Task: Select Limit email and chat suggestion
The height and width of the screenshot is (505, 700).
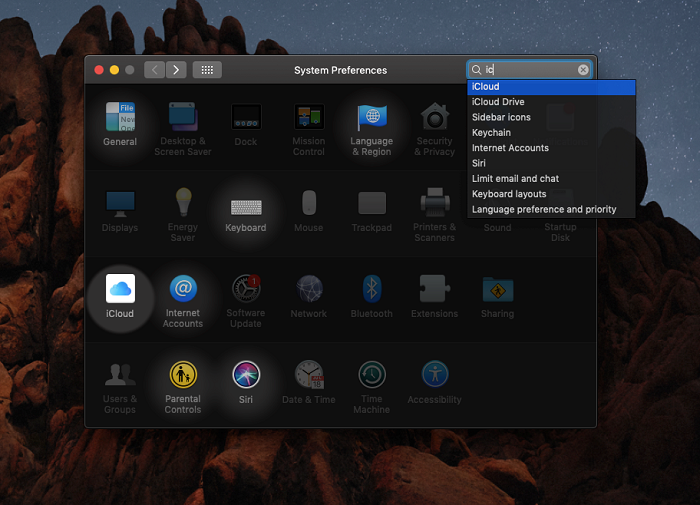Action: pyautogui.click(x=515, y=179)
